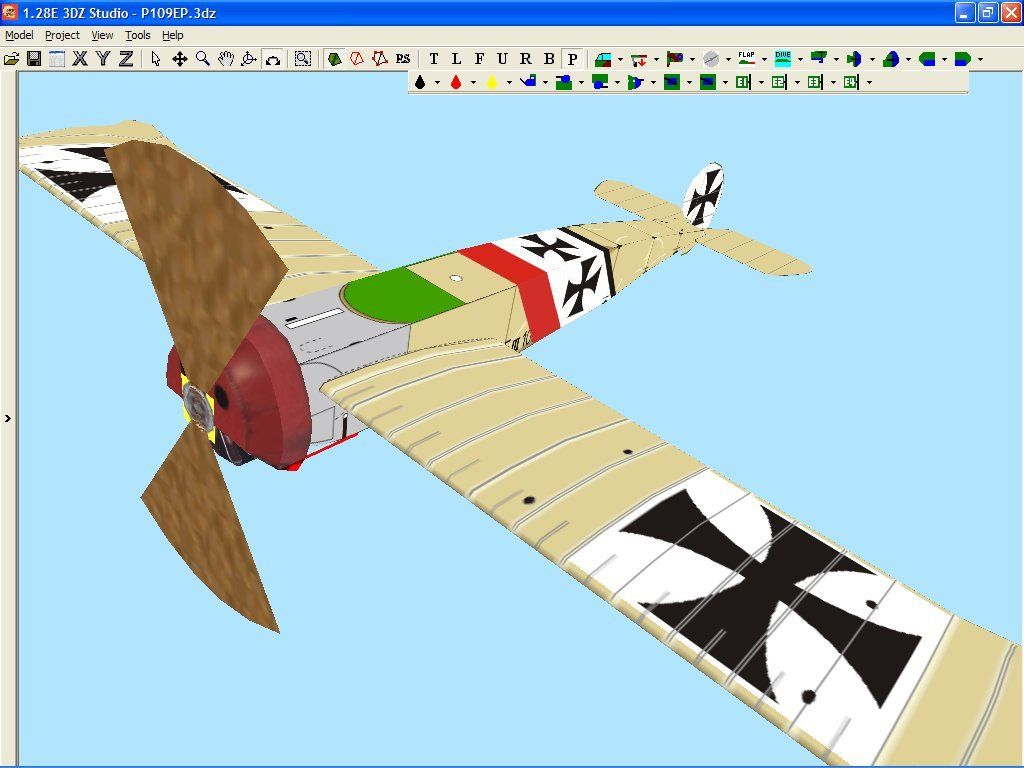1024x768 pixels.
Task: Click the zoom-to-region icon with dashed frame
Action: click(302, 59)
